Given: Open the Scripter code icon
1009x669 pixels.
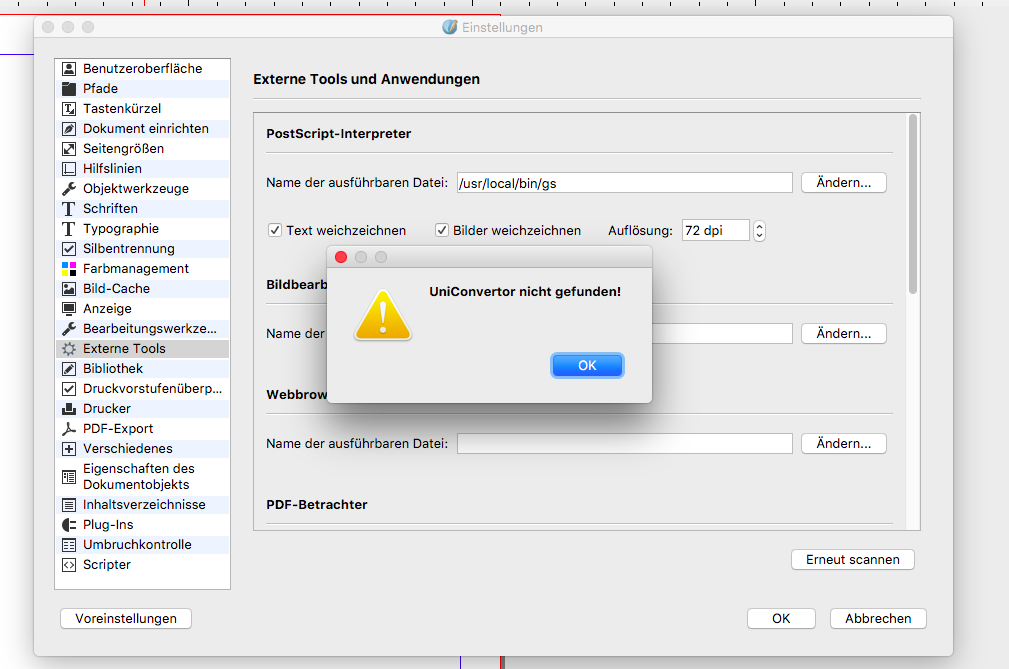Looking at the screenshot, I should 69,565.
